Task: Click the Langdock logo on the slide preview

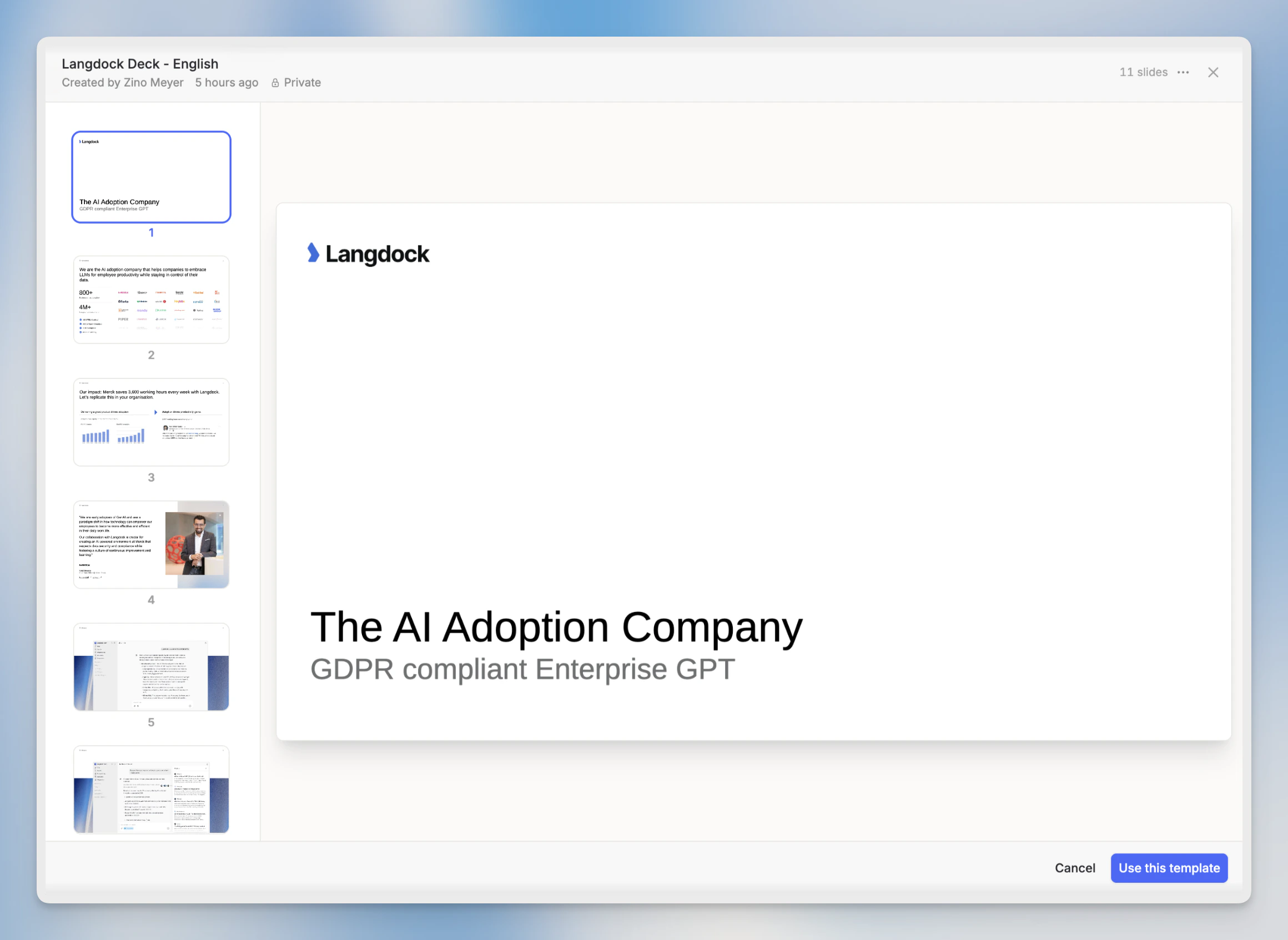Action: (x=368, y=253)
